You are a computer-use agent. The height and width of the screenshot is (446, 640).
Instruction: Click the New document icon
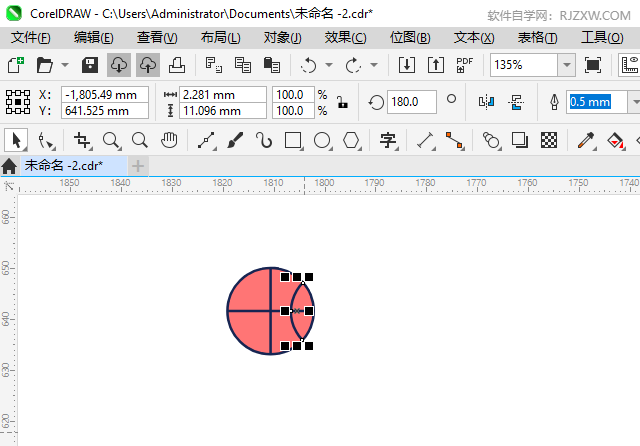16,65
